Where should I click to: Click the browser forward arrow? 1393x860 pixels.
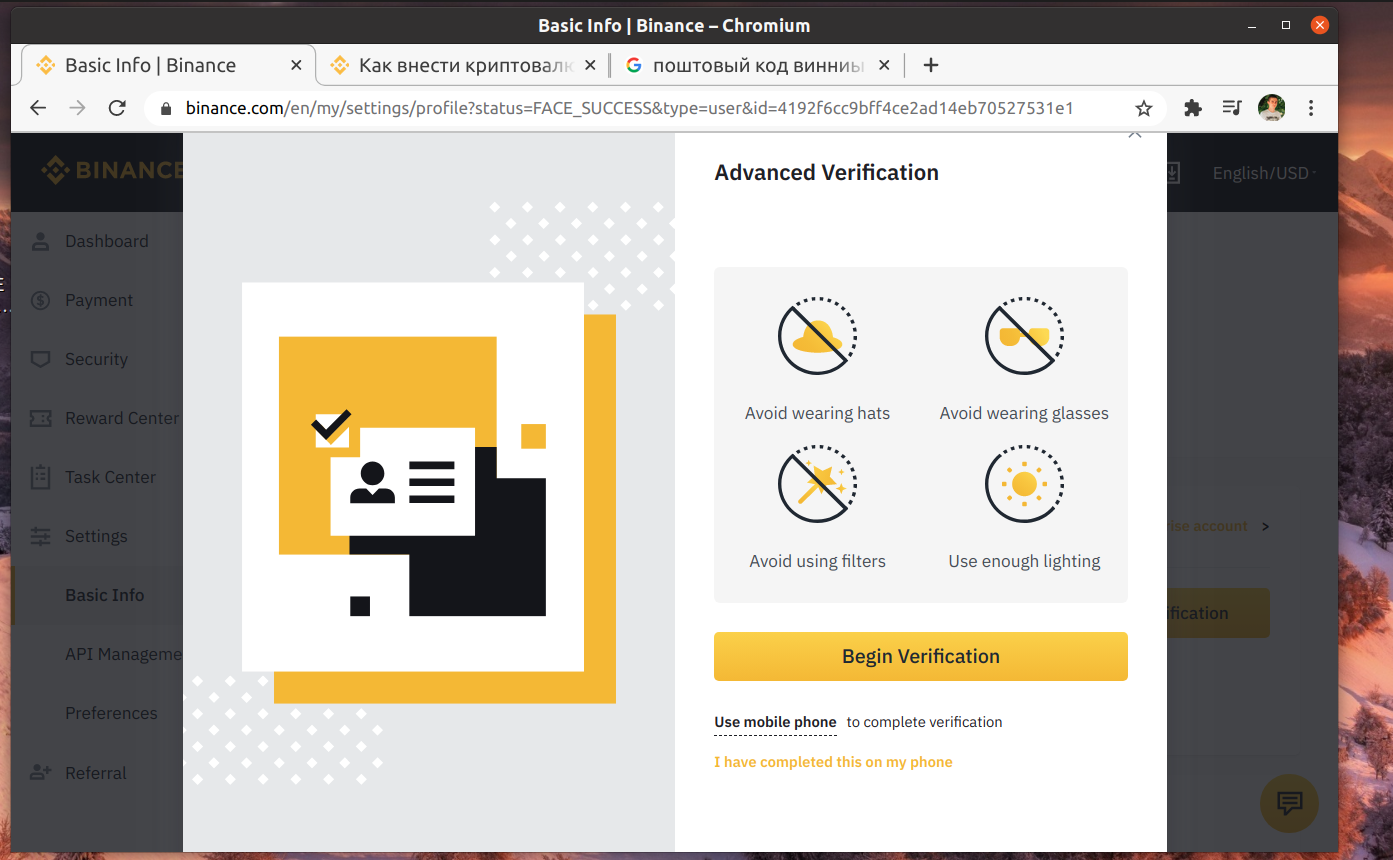click(x=77, y=108)
